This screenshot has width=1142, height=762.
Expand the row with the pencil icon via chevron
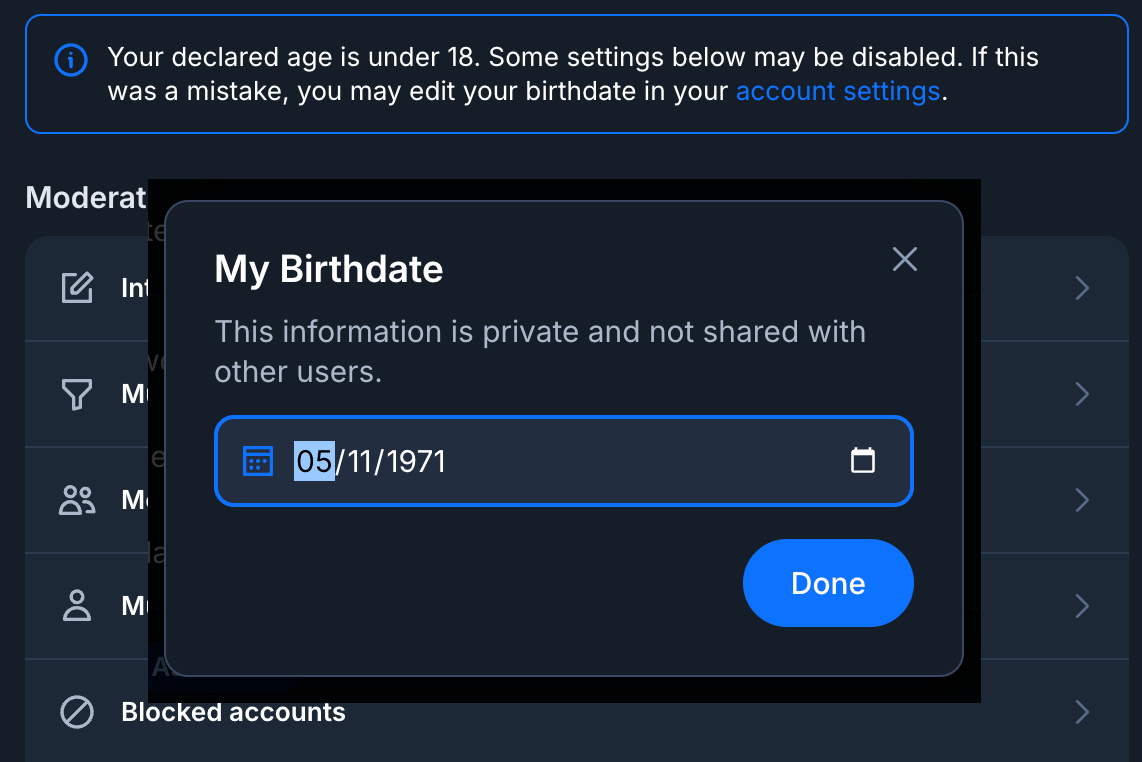[x=1081, y=289]
